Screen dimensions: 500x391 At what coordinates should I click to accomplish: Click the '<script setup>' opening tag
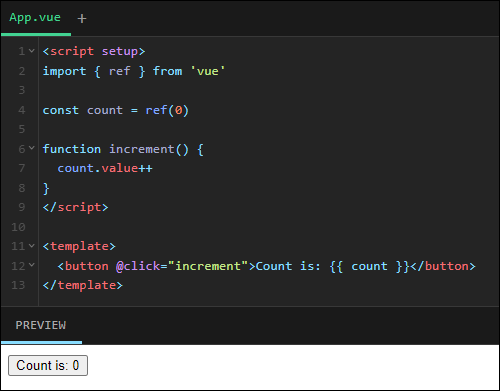[x=94, y=51]
